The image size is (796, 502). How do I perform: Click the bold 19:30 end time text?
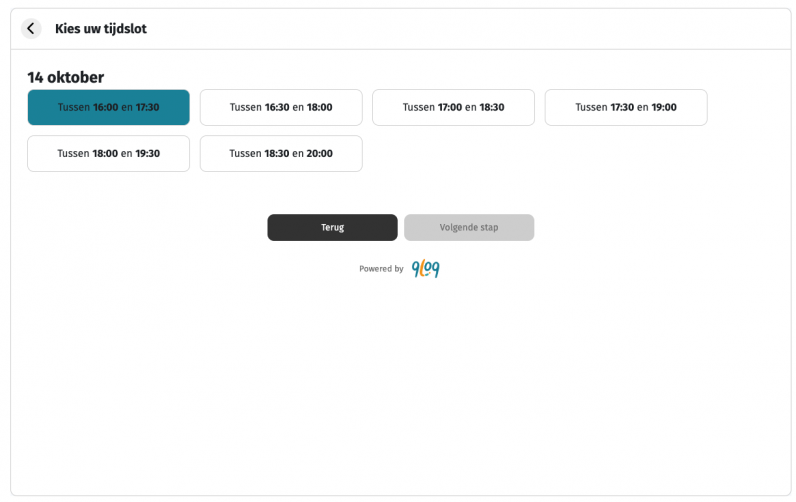pyautogui.click(x=147, y=153)
